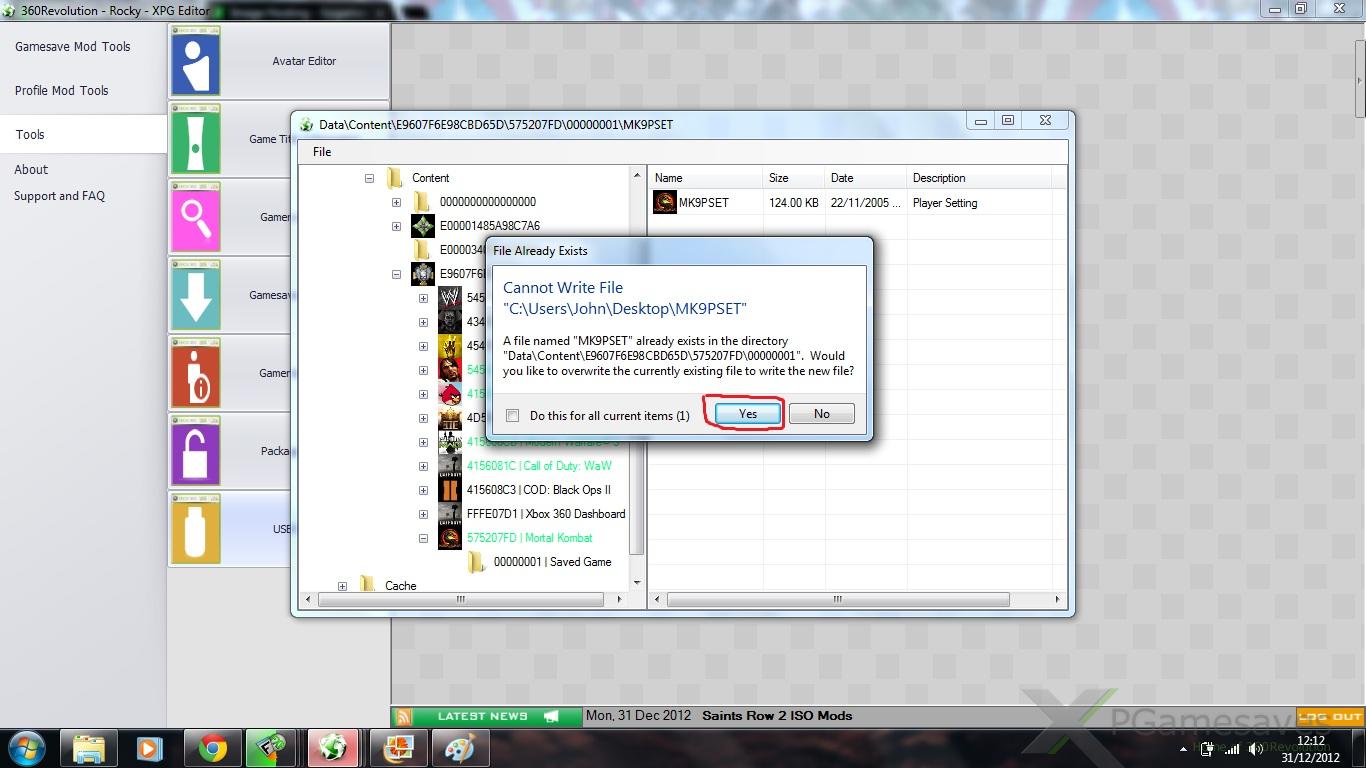Click the green Xbox console Game Title icon
The image size is (1366, 768).
coord(195,139)
